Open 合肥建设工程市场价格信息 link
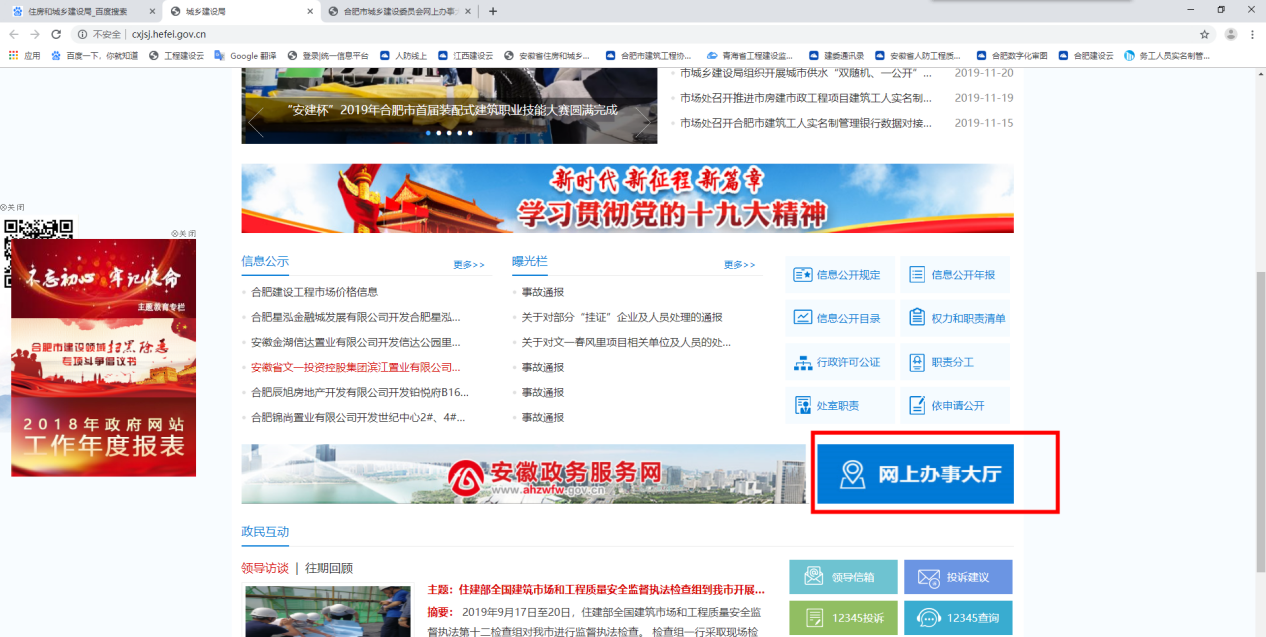Image resolution: width=1266 pixels, height=637 pixels. [314, 292]
